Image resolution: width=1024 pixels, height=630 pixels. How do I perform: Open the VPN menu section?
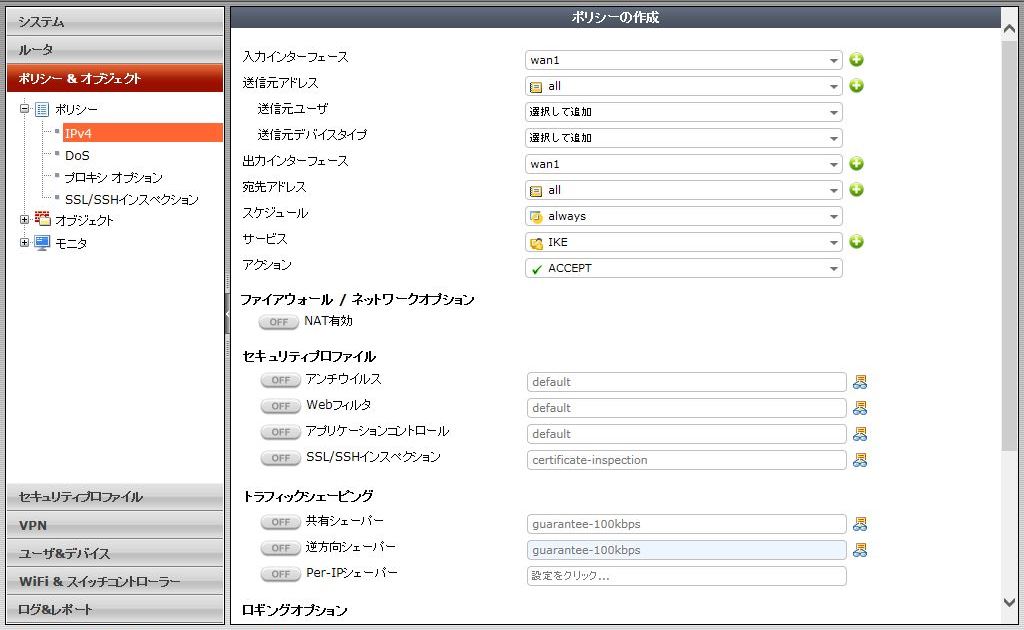pos(115,525)
